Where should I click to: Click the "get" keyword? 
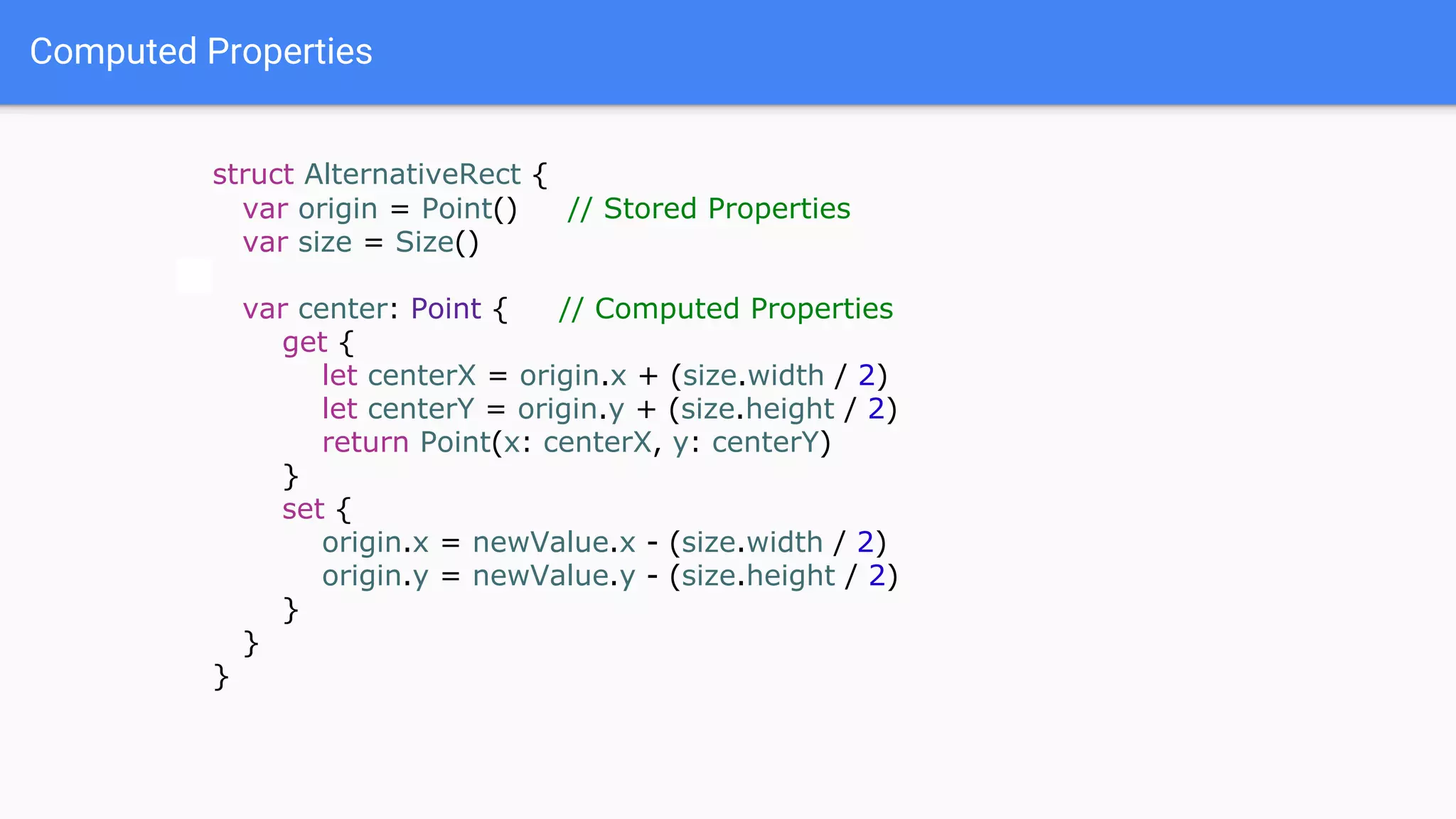coord(304,343)
